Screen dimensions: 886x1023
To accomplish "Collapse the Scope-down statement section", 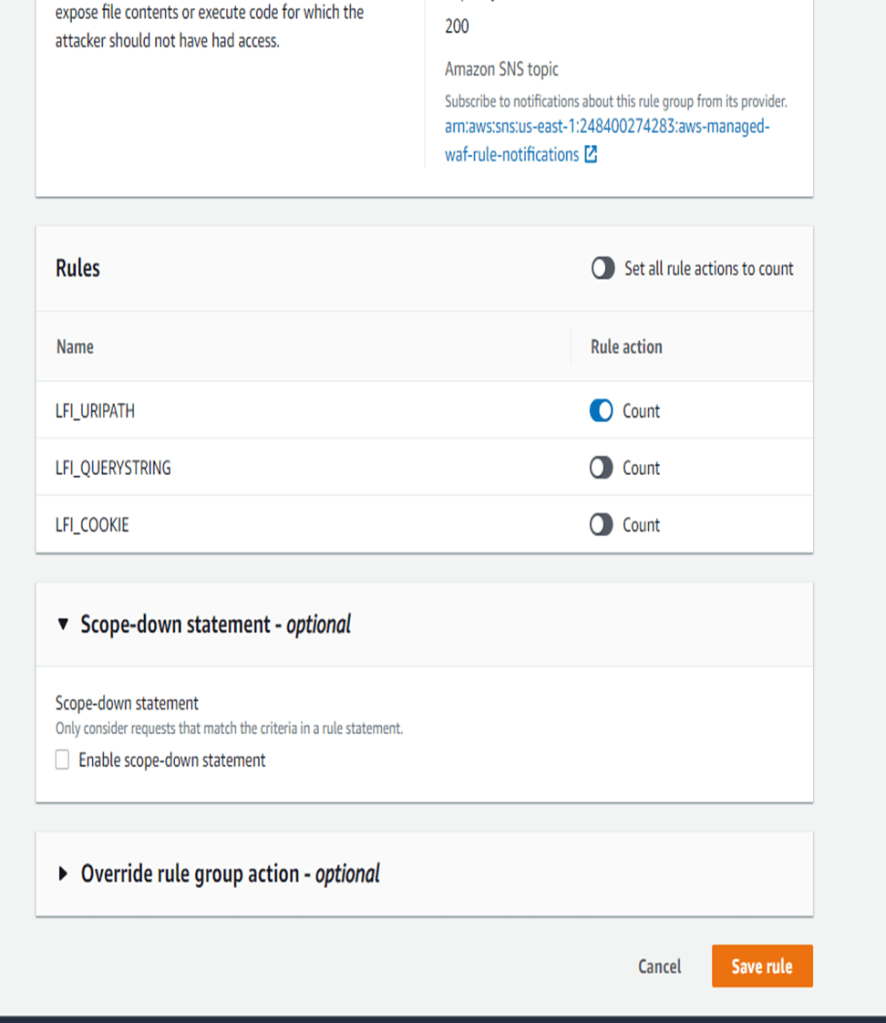I will coord(64,625).
